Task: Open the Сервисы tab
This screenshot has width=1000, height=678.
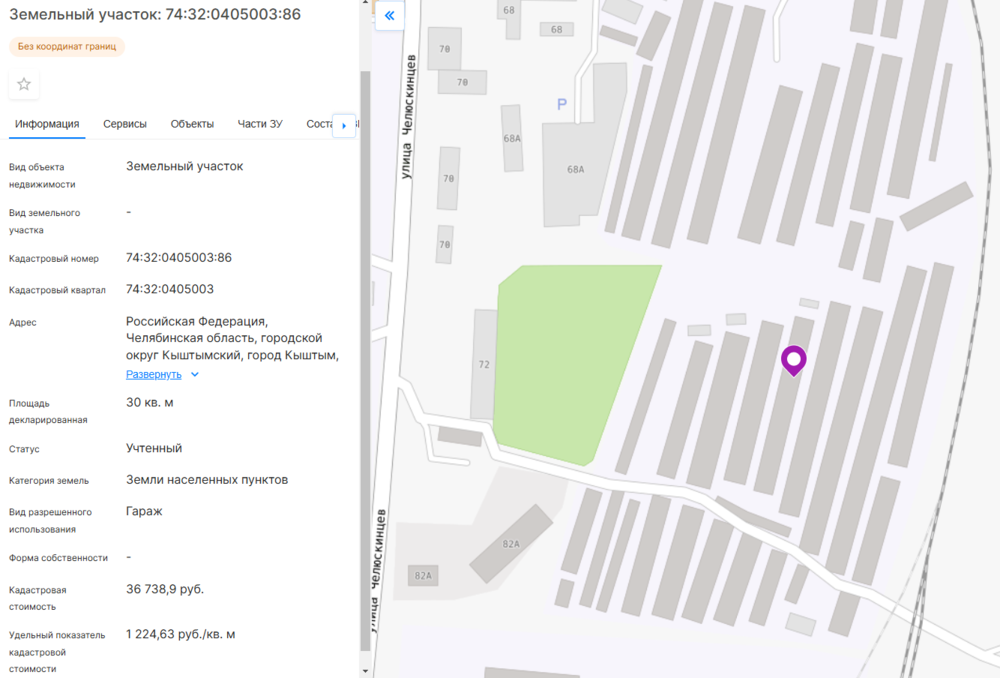Action: click(x=125, y=124)
